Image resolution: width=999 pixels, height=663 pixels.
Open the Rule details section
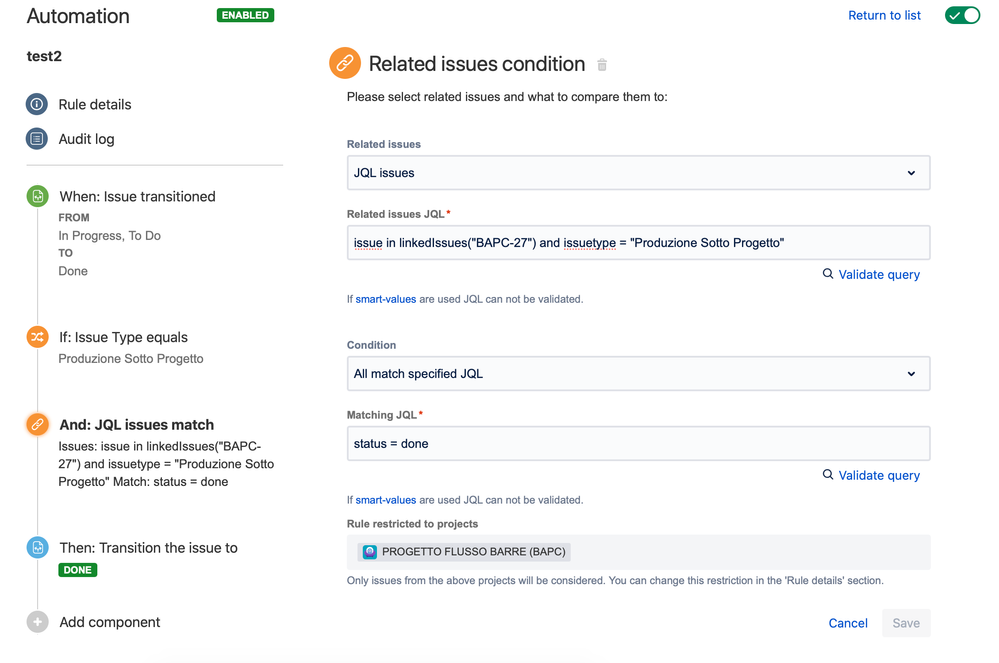click(x=95, y=104)
